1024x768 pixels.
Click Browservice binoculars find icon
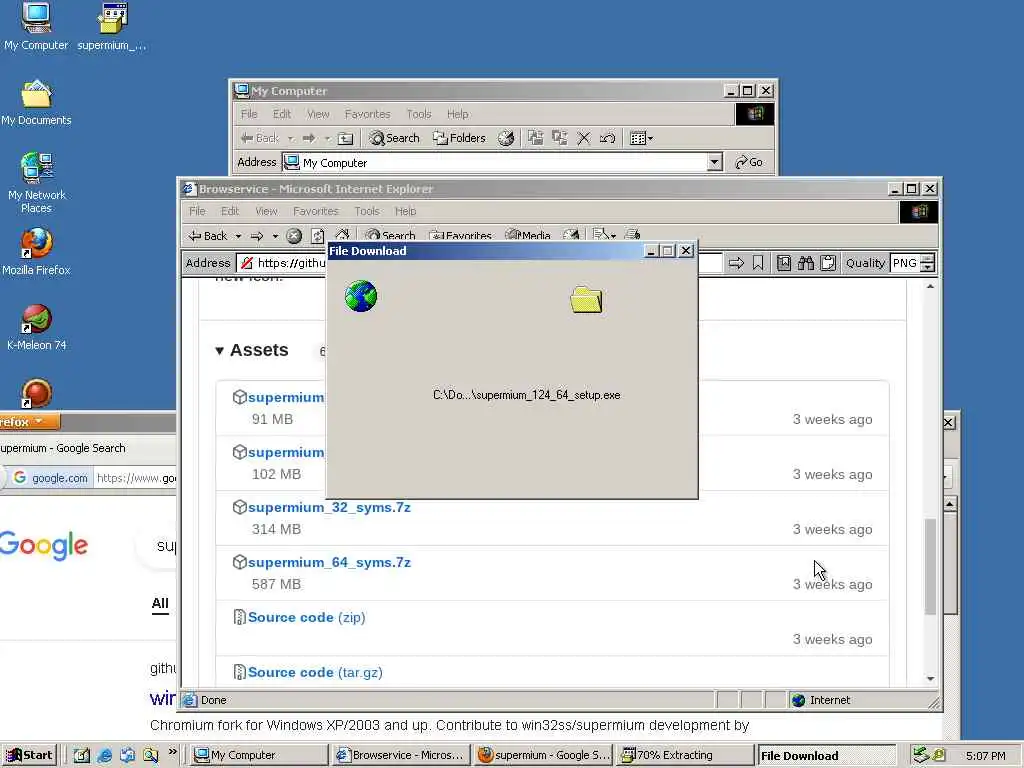[806, 263]
